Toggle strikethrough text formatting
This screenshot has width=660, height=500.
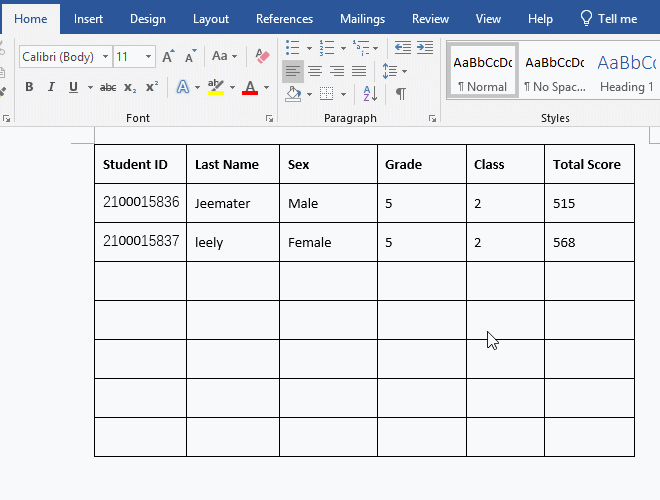click(108, 88)
